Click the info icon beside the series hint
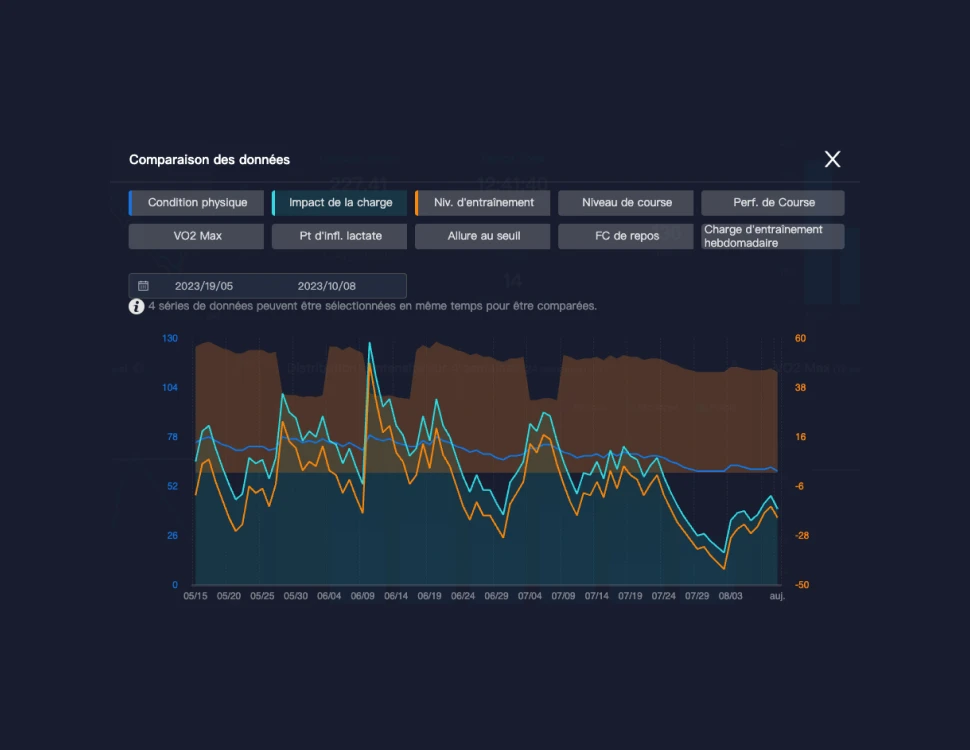The width and height of the screenshot is (970, 750). [x=136, y=307]
